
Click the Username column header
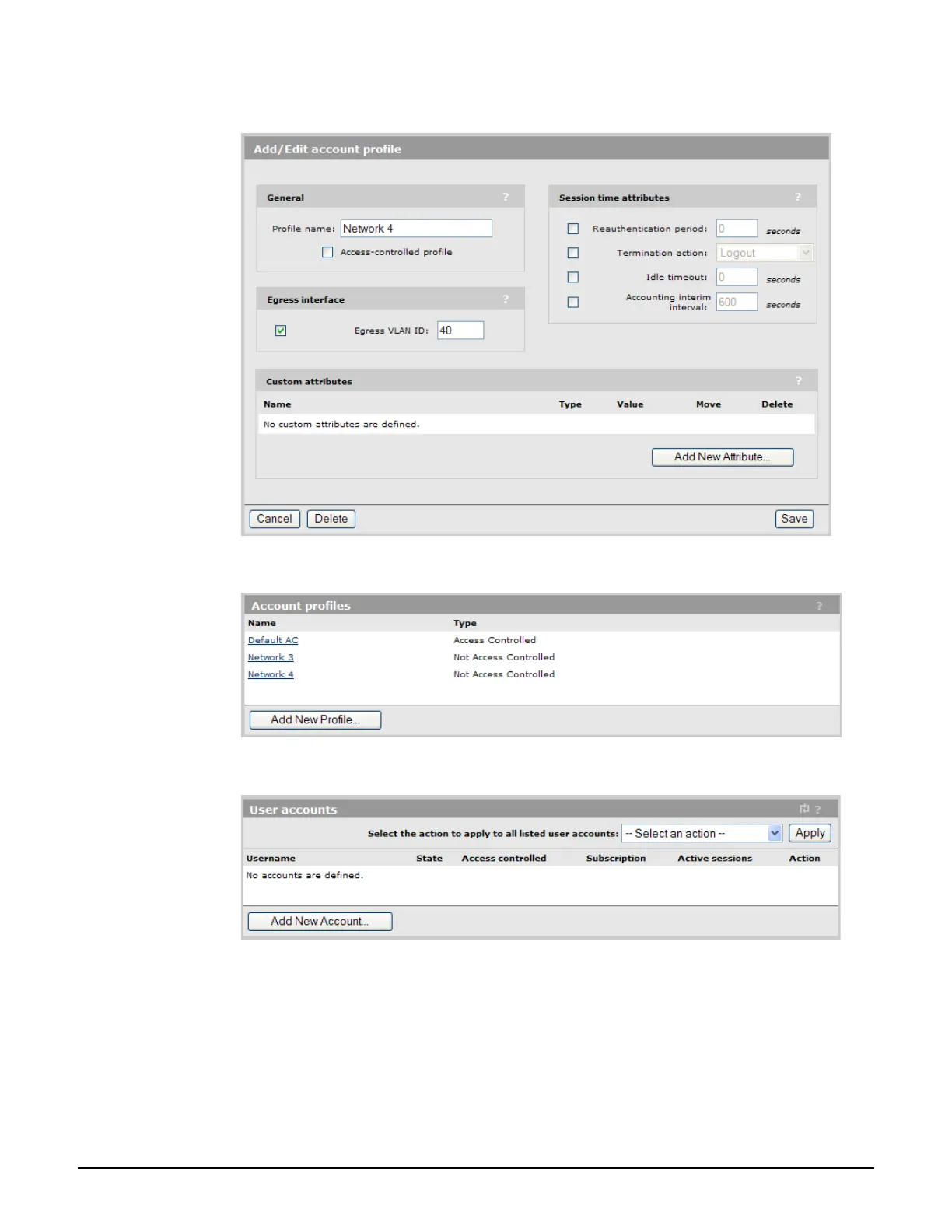pyautogui.click(x=271, y=859)
